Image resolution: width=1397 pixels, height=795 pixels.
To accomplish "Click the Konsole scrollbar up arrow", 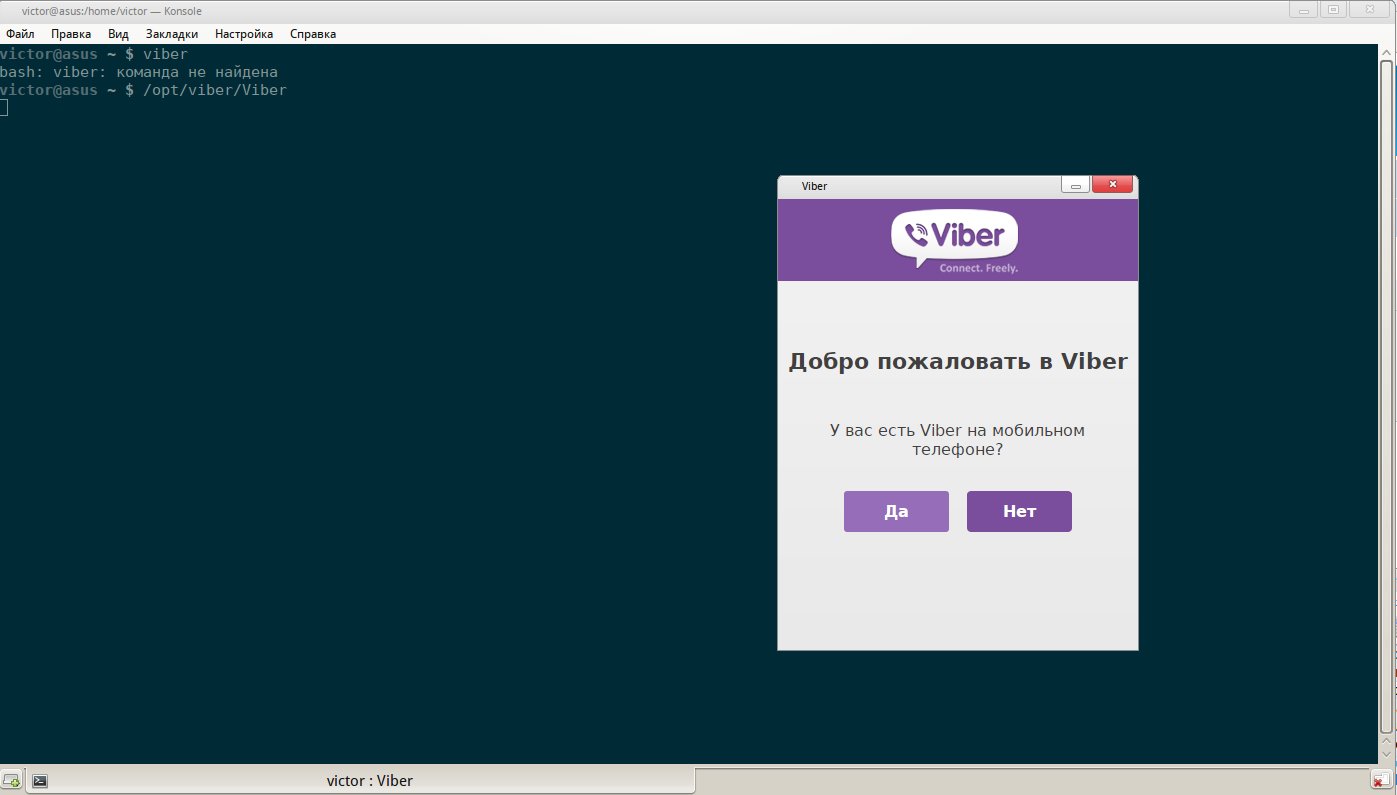I will click(1387, 51).
